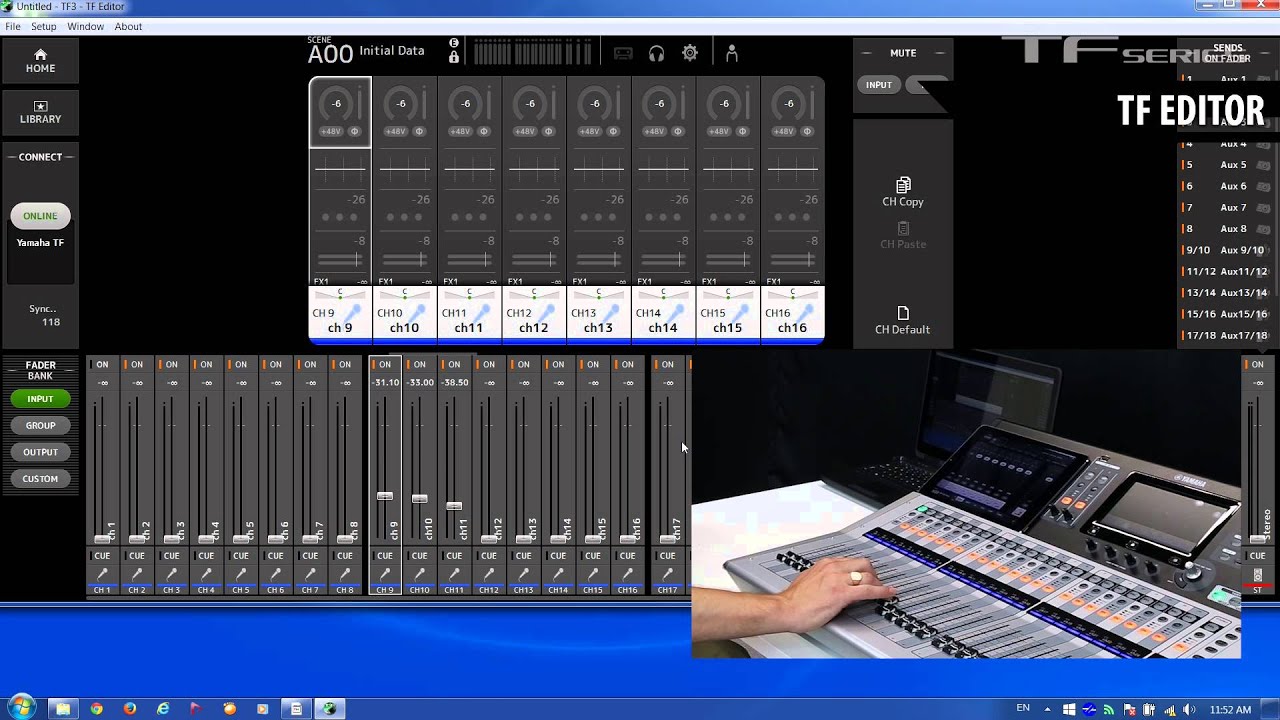The width and height of the screenshot is (1280, 720).
Task: Open the File menu
Action: coord(13,26)
